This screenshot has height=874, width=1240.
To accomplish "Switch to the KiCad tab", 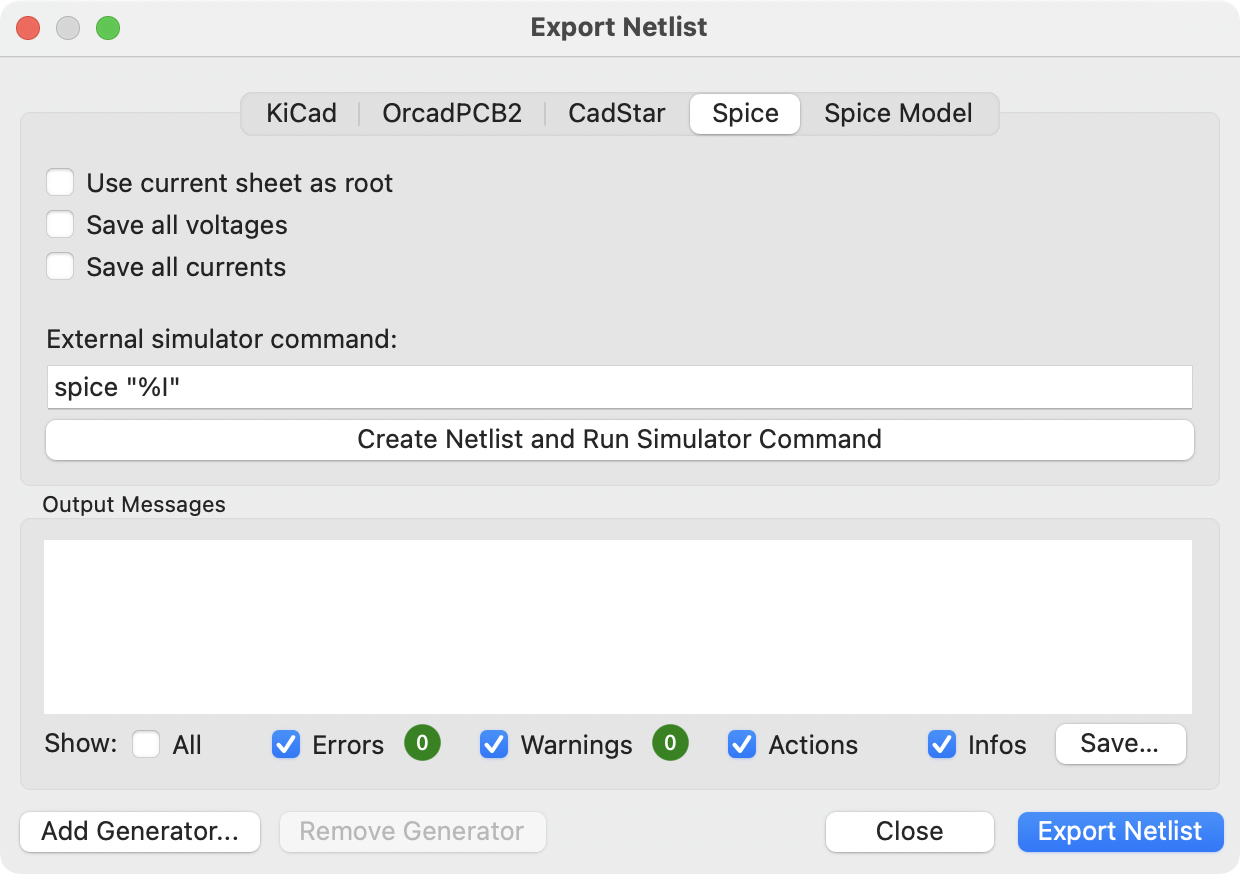I will click(x=300, y=113).
